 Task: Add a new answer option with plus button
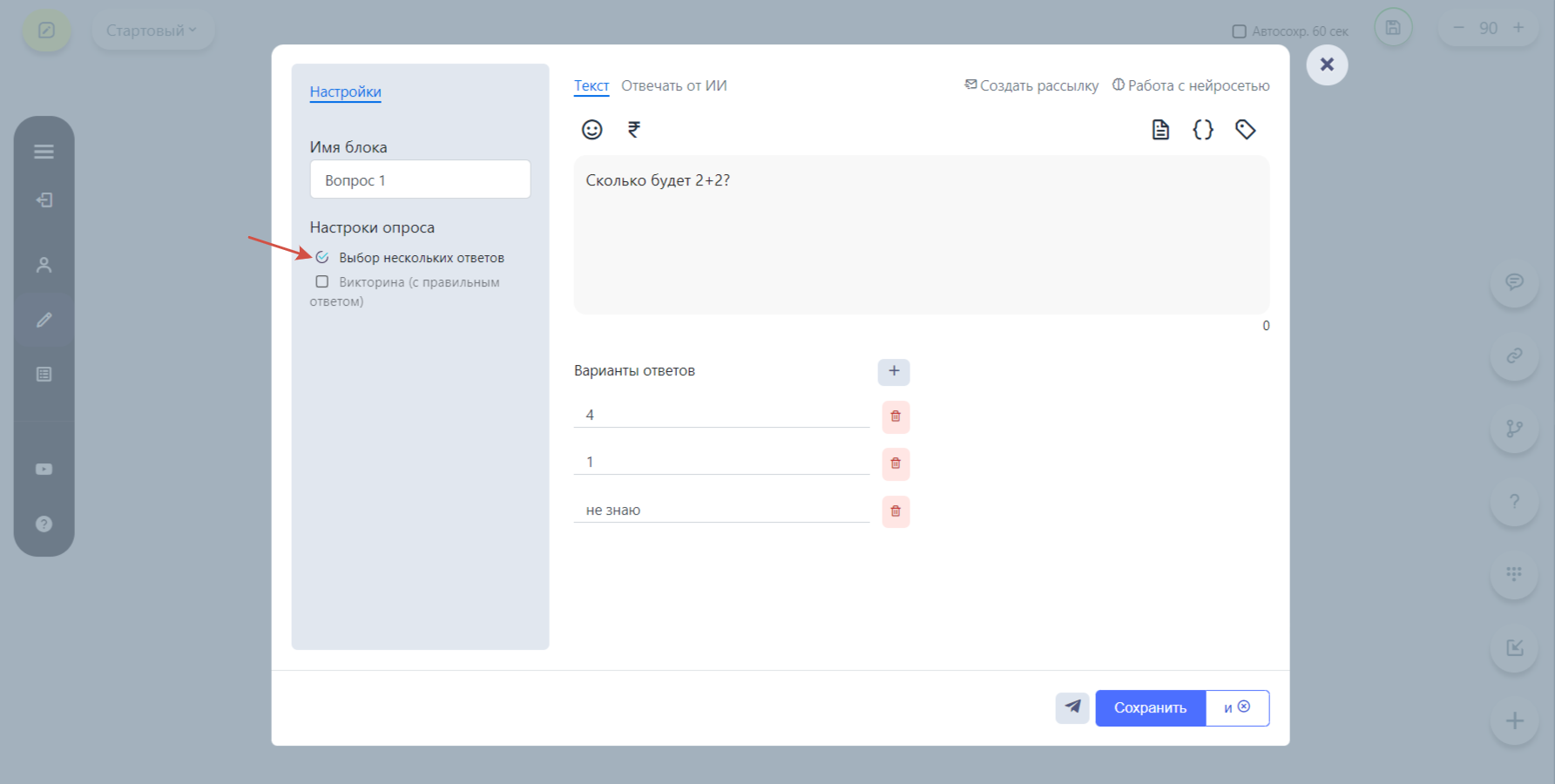pos(894,371)
